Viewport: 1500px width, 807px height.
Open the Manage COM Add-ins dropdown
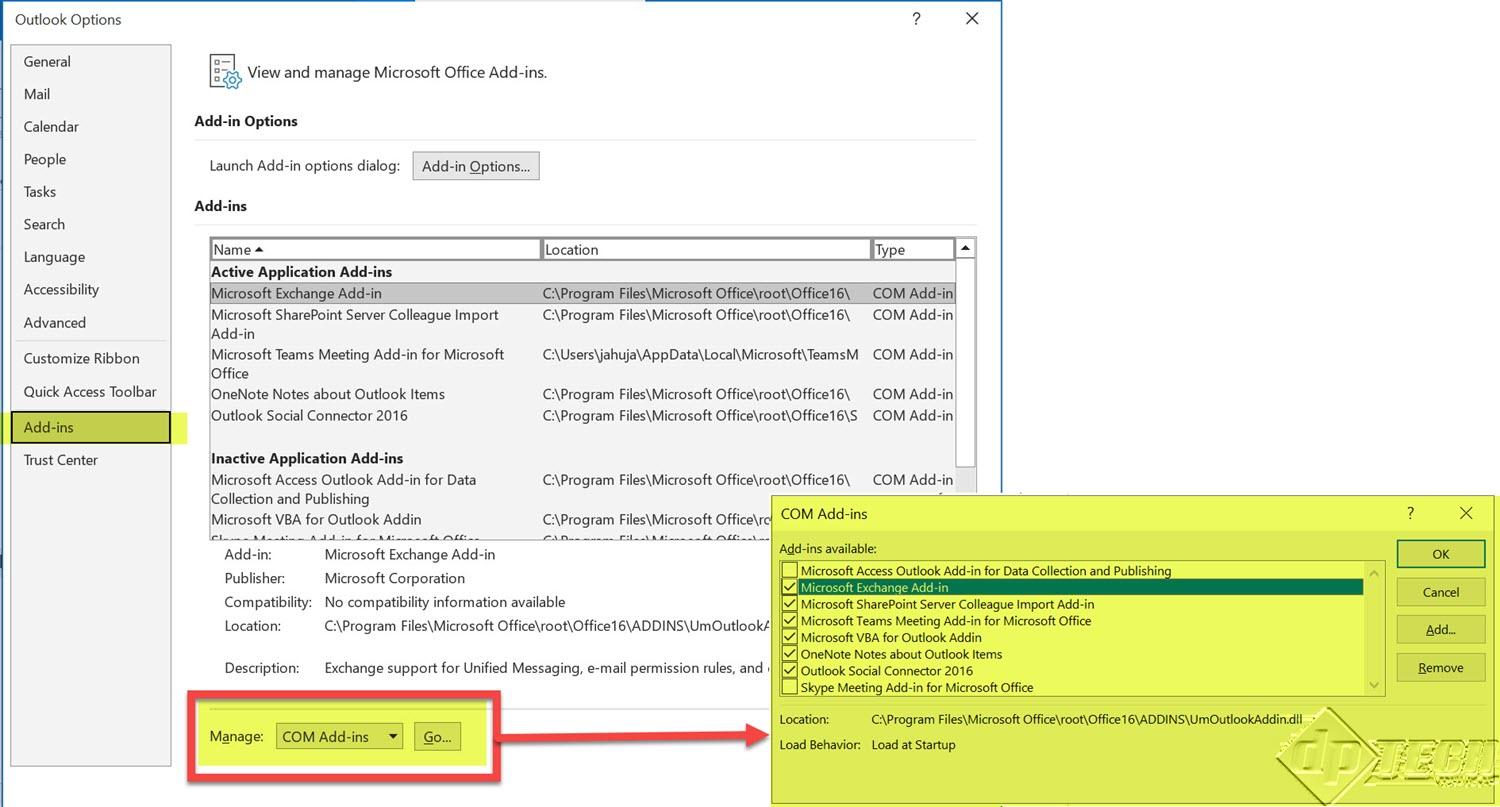[x=340, y=737]
